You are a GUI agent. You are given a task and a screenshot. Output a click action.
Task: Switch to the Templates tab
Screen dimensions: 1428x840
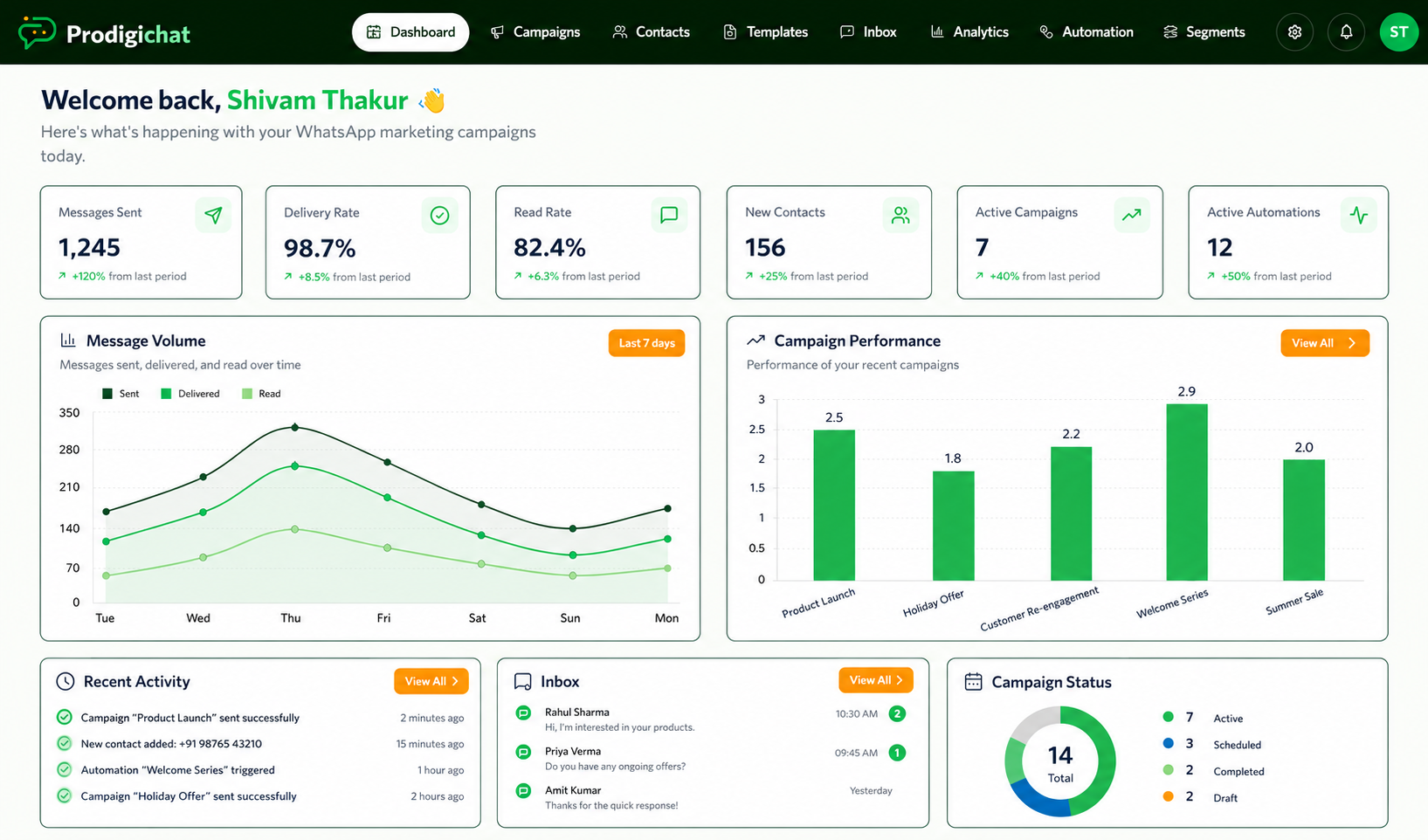(x=766, y=32)
